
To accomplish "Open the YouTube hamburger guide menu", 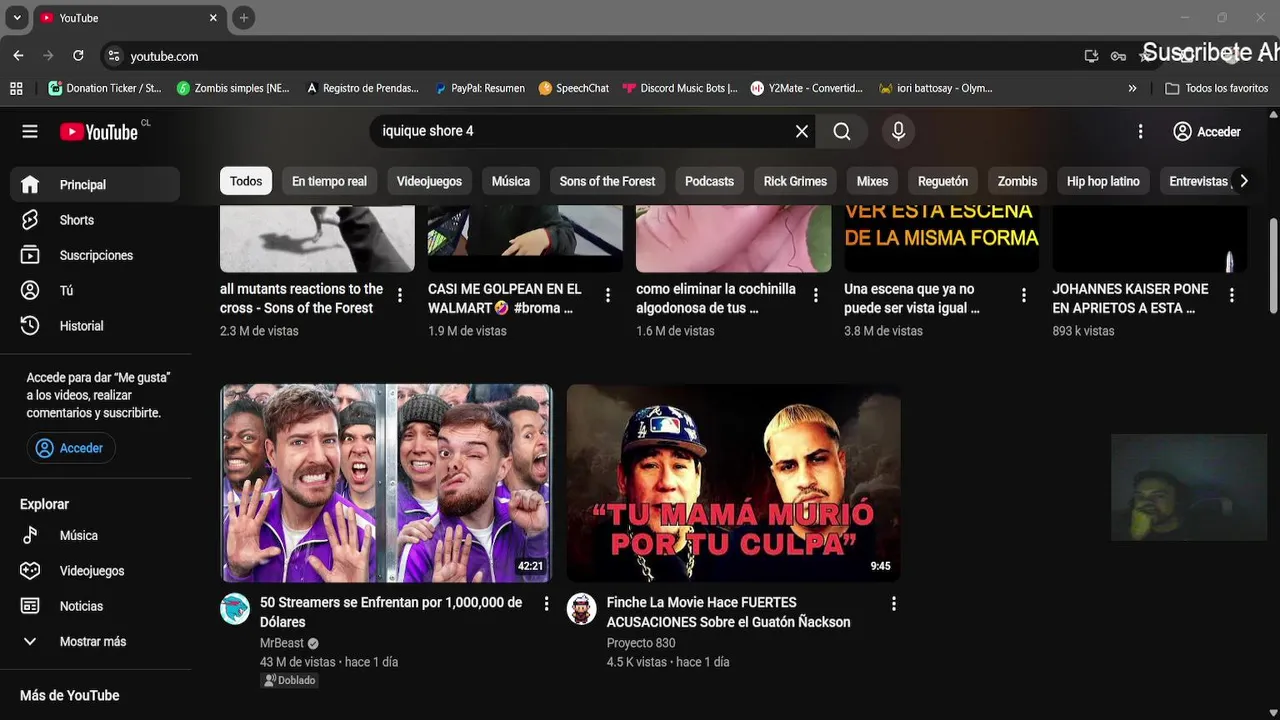I will click(30, 131).
